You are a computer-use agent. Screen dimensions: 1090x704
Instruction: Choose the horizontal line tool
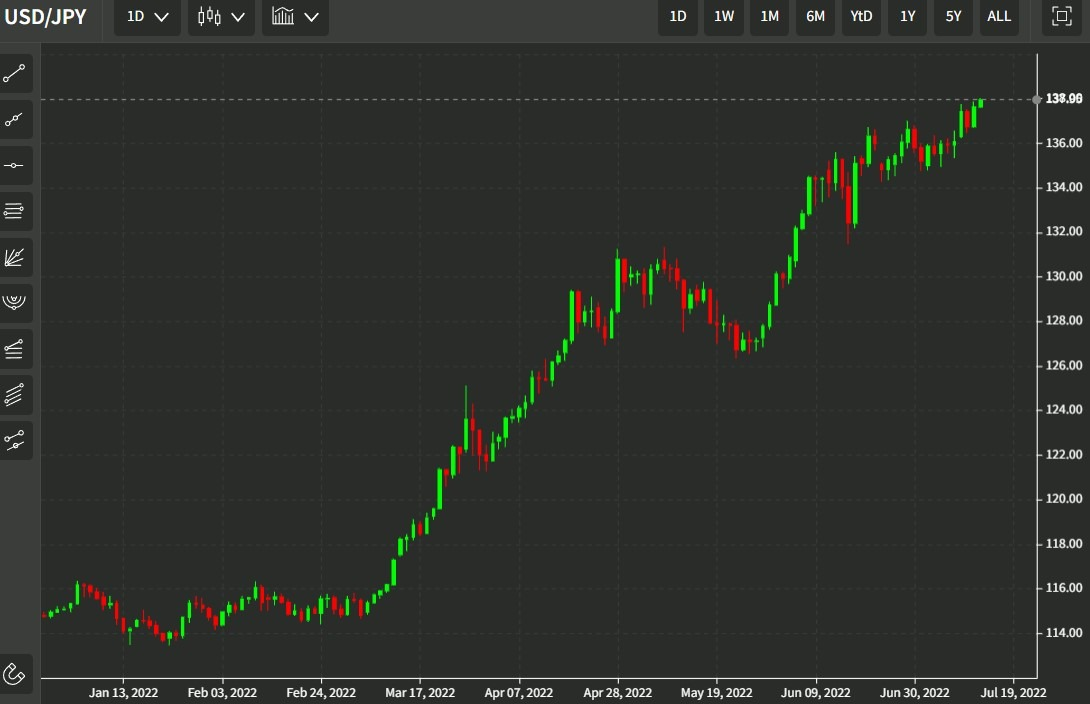(15, 165)
